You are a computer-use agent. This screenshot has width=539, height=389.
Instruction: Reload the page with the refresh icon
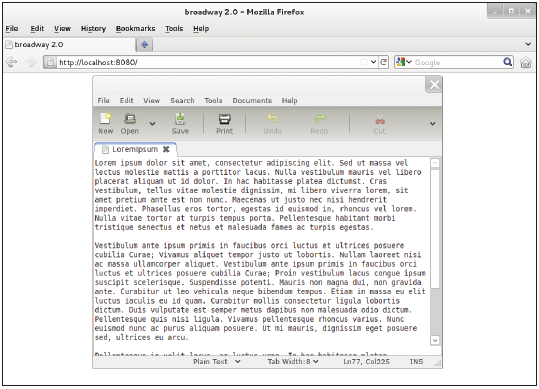pos(384,62)
